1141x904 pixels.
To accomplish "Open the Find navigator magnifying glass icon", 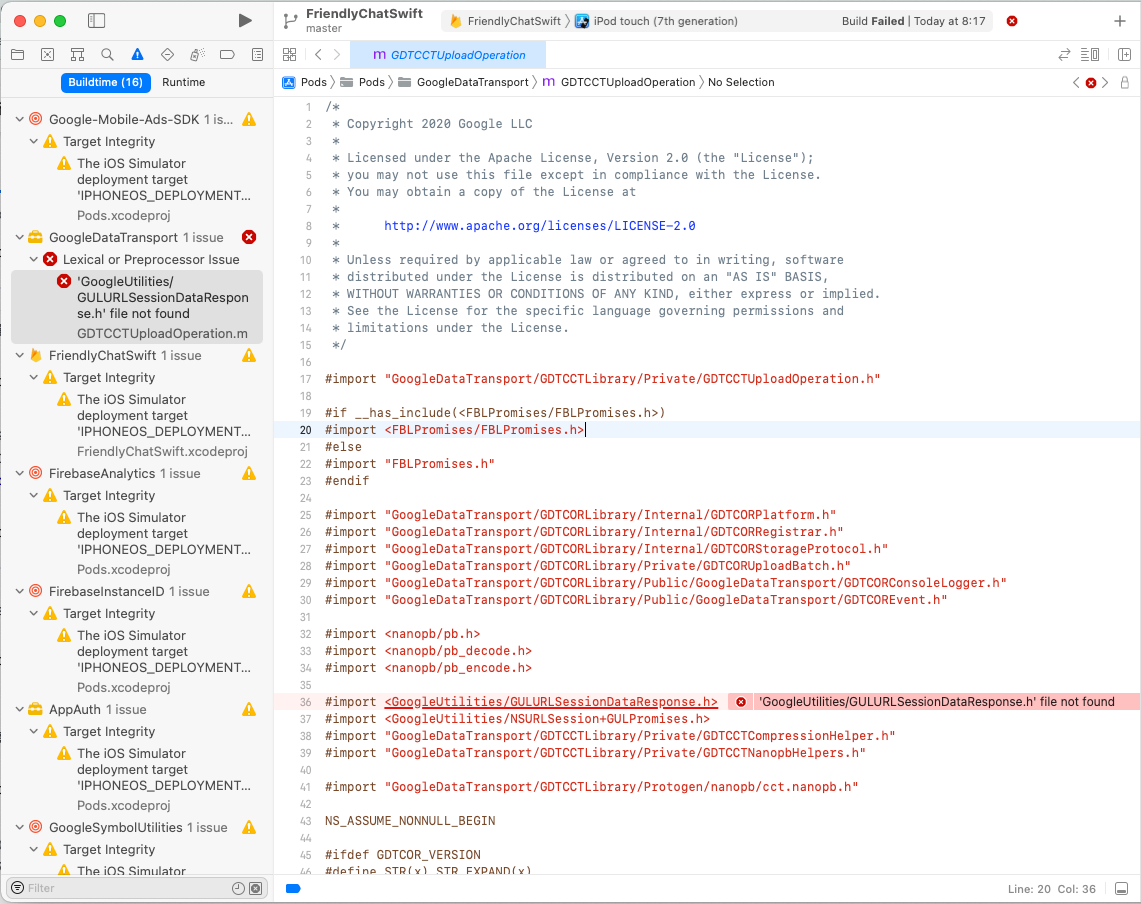I will [106, 55].
